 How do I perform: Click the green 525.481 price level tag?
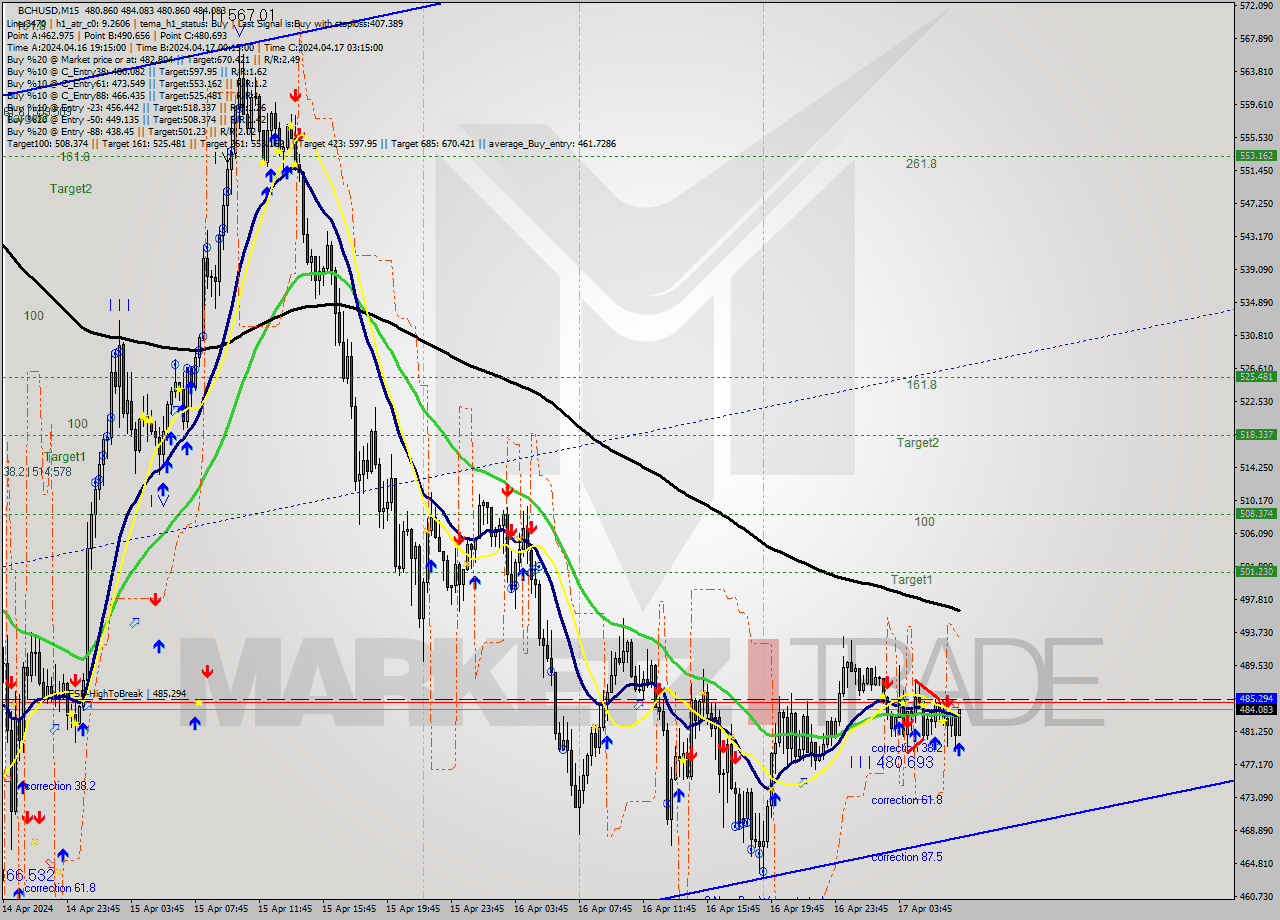(1256, 376)
